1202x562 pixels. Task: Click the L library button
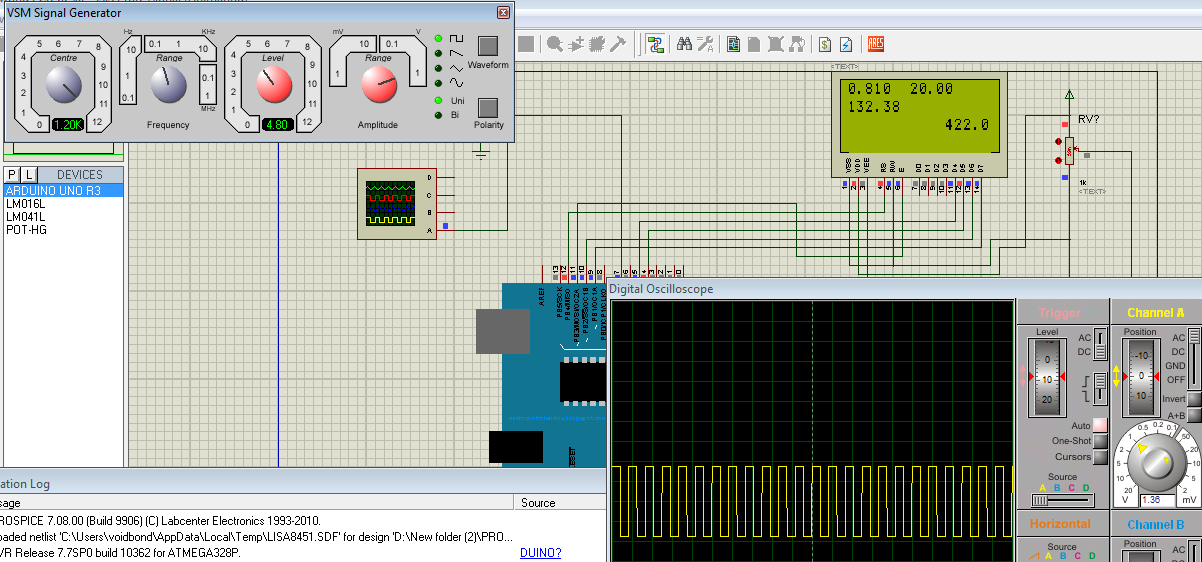click(x=29, y=175)
